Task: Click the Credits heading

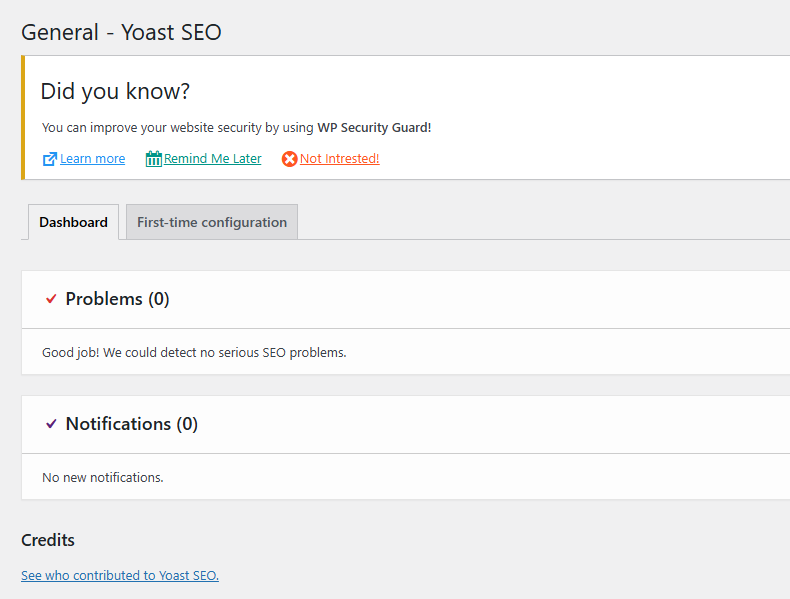Action: [x=48, y=540]
